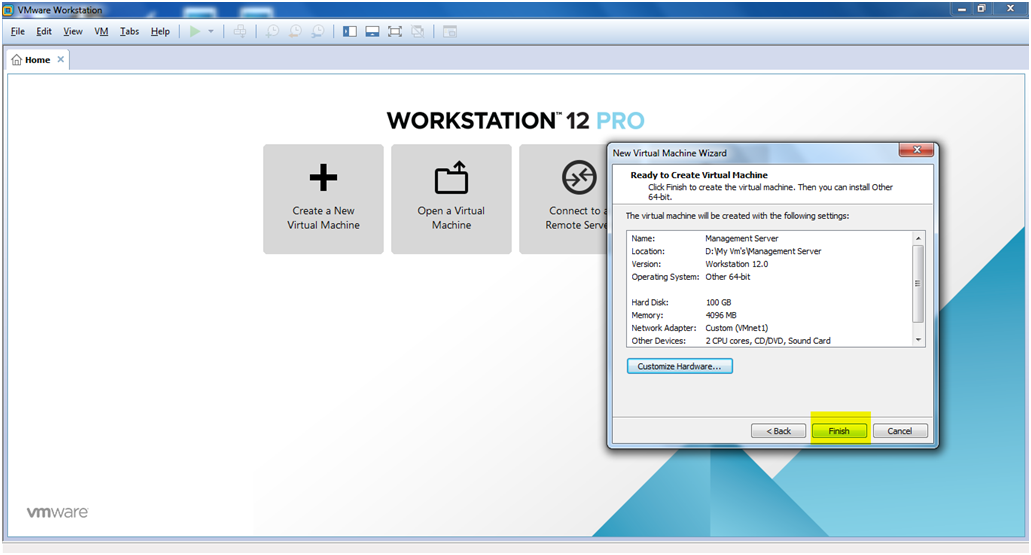Viewport: 1031px width, 555px height.
Task: Click the Customize Hardware button
Action: pyautogui.click(x=679, y=366)
